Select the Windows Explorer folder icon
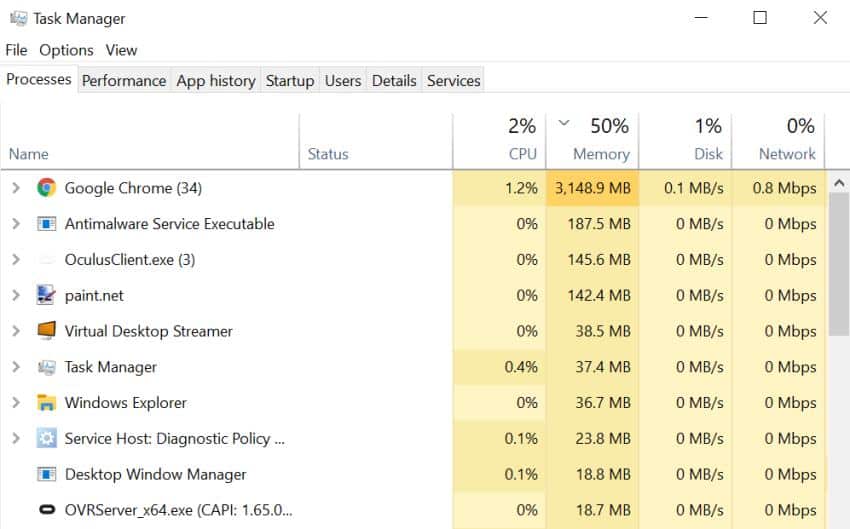The height and width of the screenshot is (529, 850). pos(47,402)
